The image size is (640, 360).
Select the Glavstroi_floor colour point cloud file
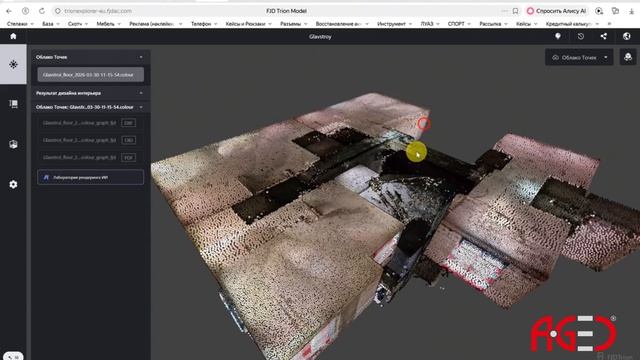point(90,75)
